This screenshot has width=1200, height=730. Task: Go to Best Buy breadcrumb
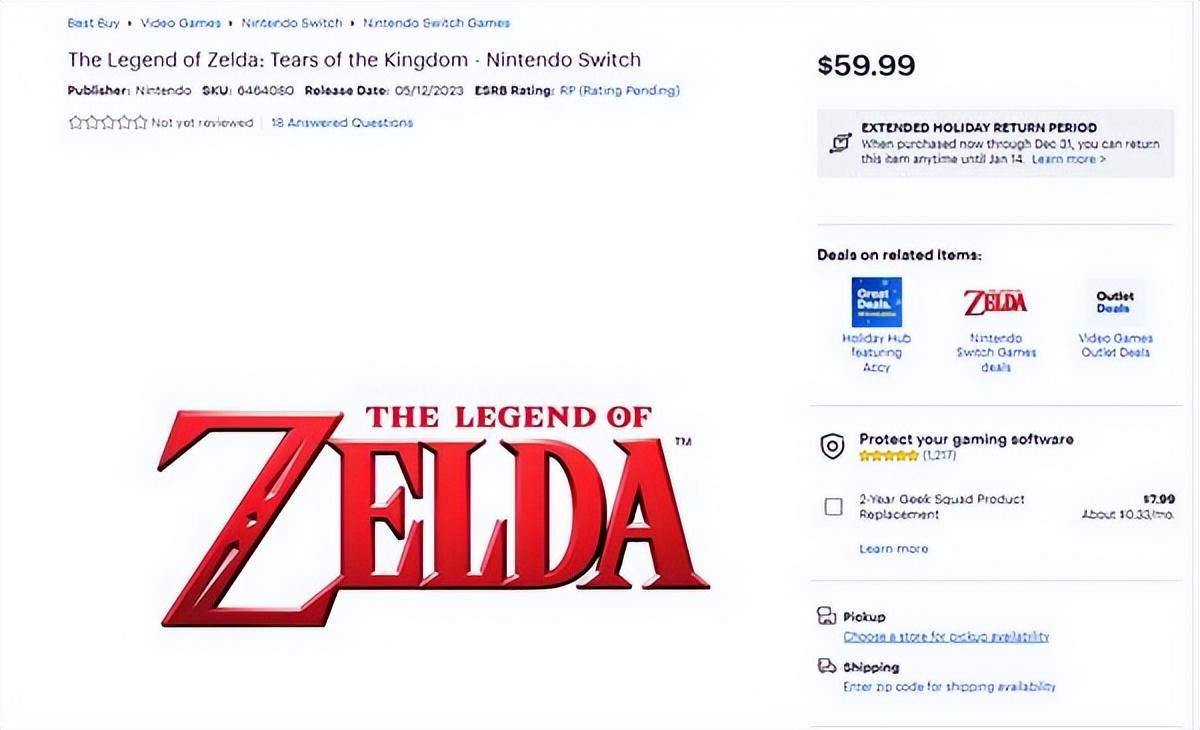[x=93, y=22]
